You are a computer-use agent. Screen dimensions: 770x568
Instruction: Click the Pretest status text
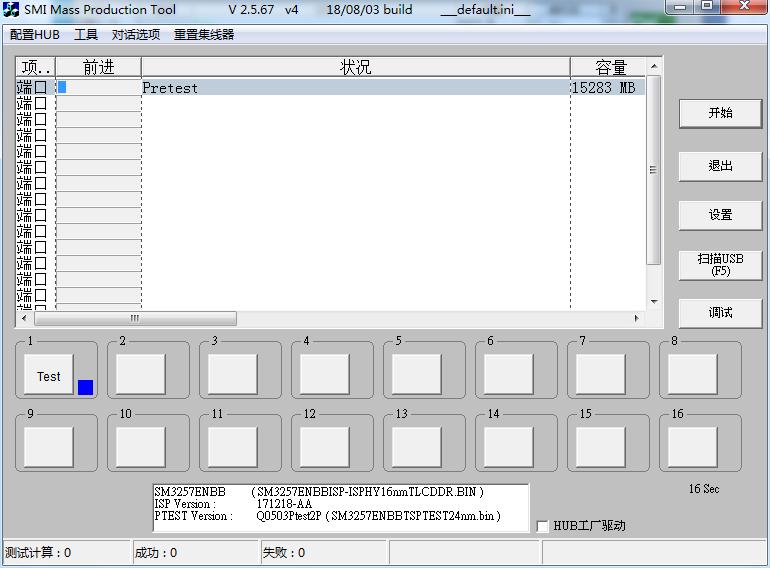170,88
